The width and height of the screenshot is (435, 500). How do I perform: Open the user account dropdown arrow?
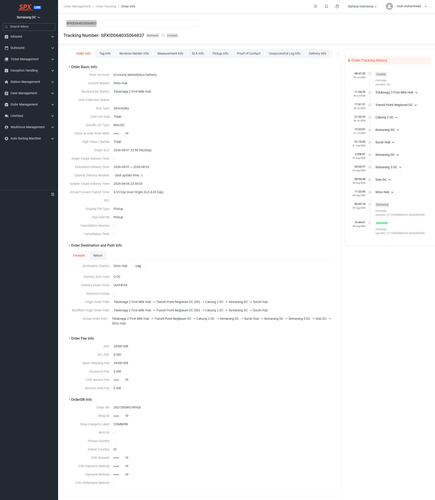[426, 6]
